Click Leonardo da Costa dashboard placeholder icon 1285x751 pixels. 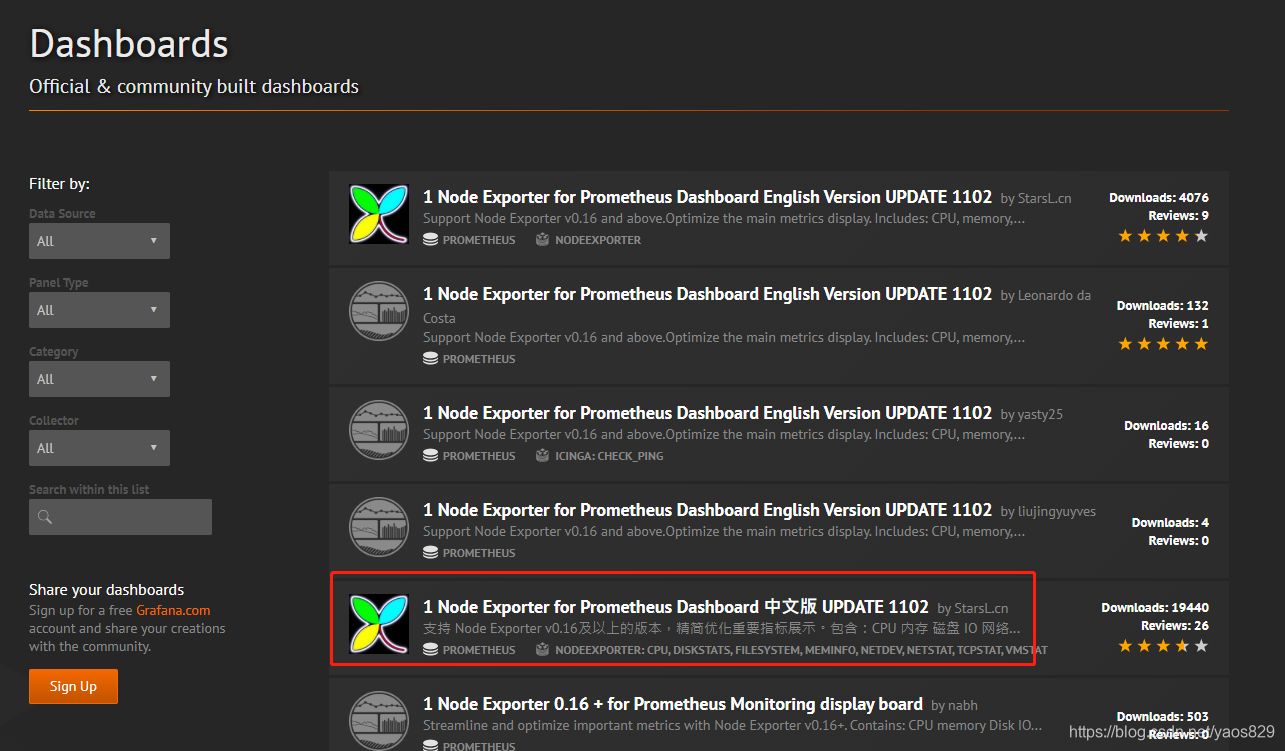coord(379,312)
